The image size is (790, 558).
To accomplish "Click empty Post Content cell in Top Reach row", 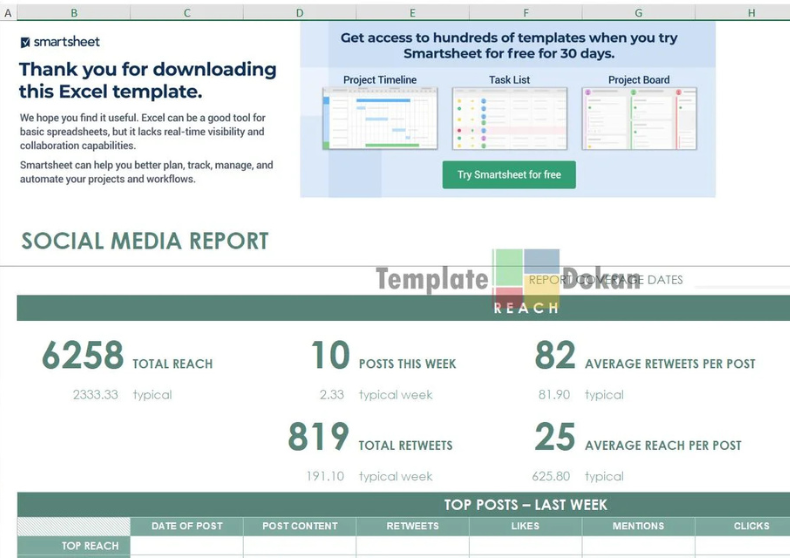I will tap(300, 546).
